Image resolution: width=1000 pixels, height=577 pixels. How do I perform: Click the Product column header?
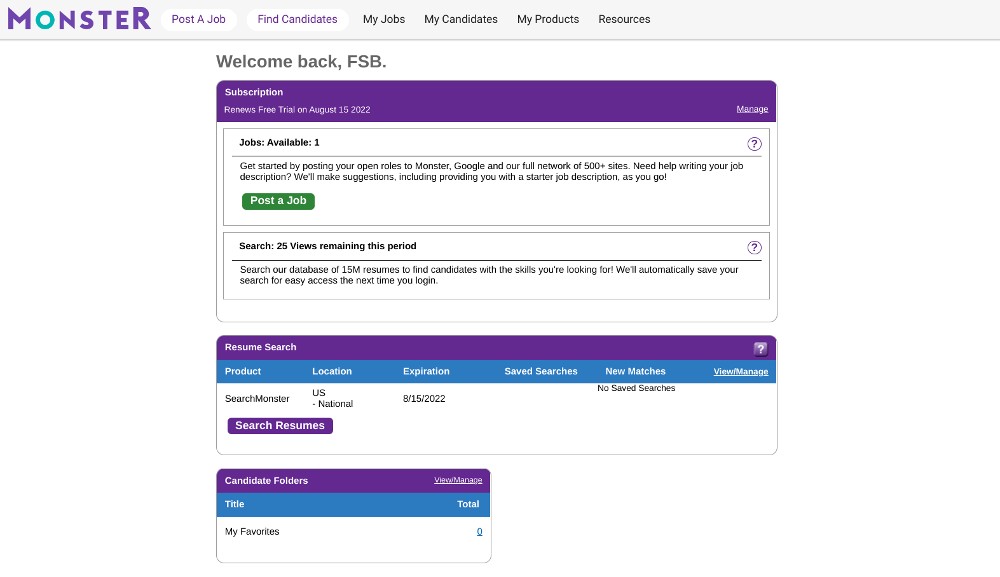click(242, 371)
